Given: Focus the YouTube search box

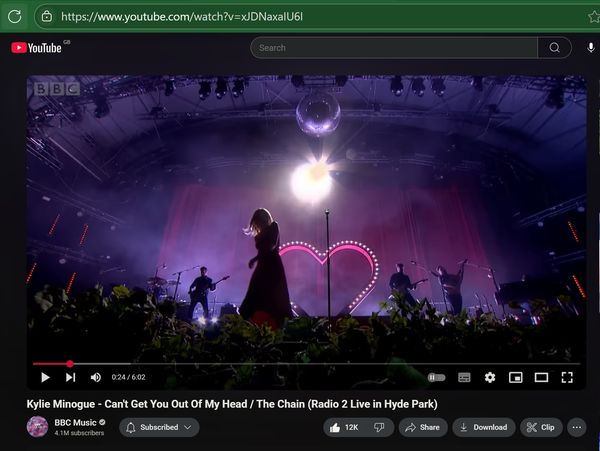Looking at the screenshot, I should 394,48.
